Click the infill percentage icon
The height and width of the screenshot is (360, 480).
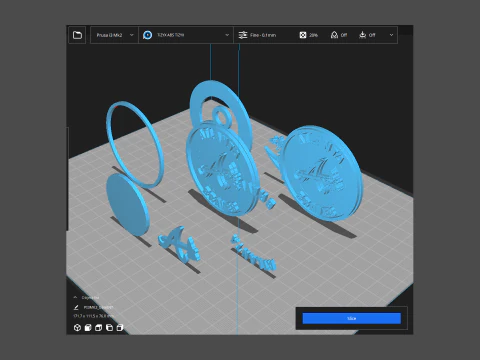pos(303,35)
